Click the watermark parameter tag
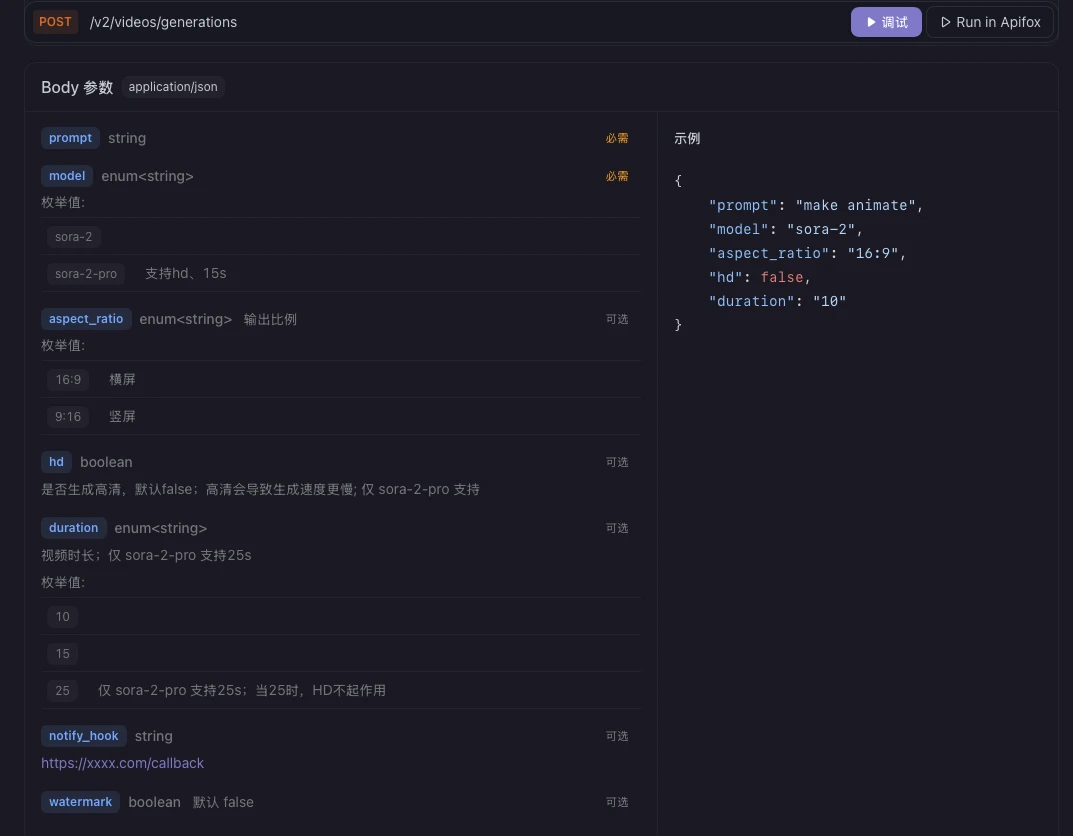 pyautogui.click(x=81, y=802)
